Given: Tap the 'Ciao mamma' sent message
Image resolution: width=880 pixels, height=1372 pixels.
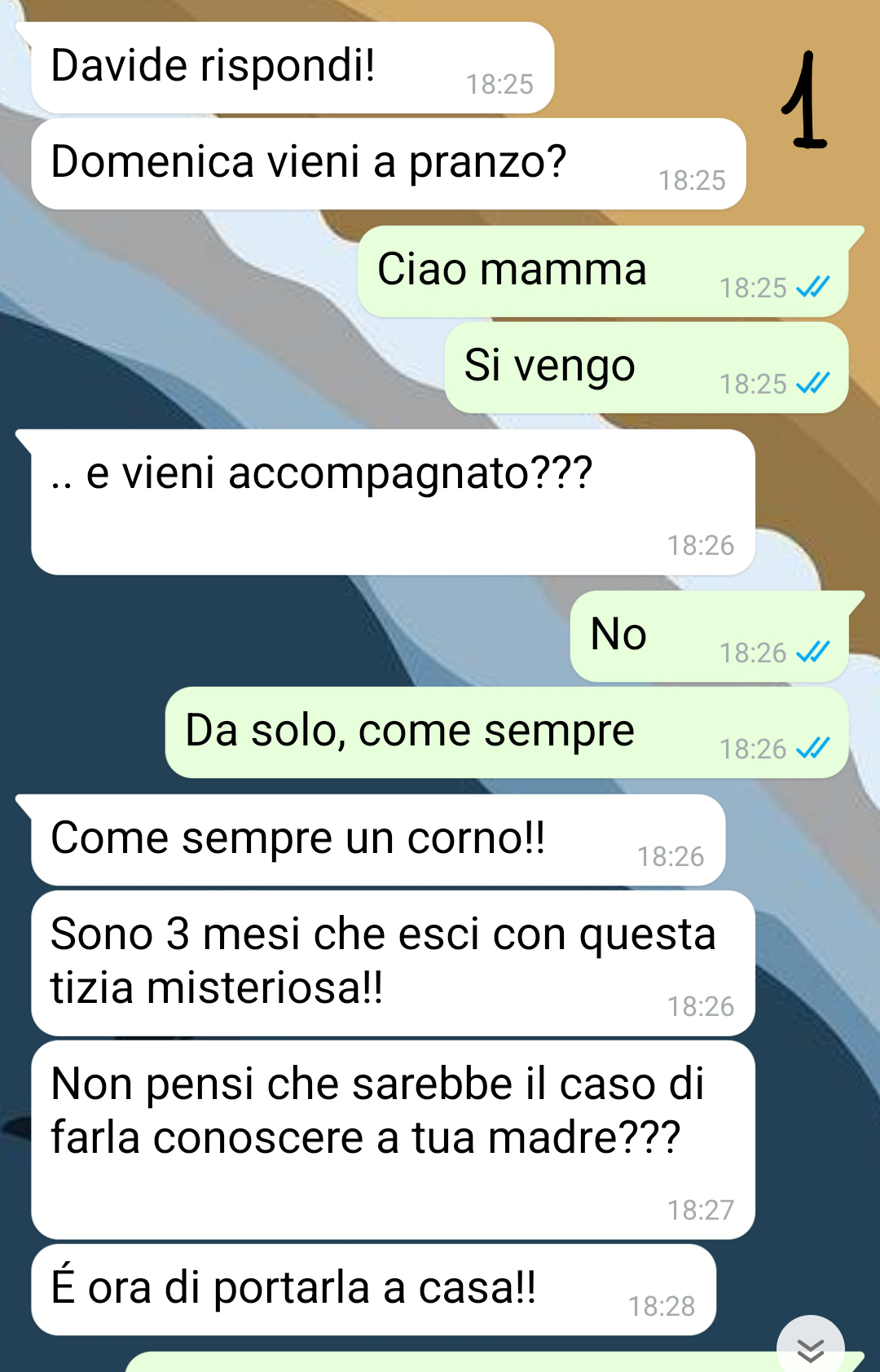Looking at the screenshot, I should [x=603, y=271].
